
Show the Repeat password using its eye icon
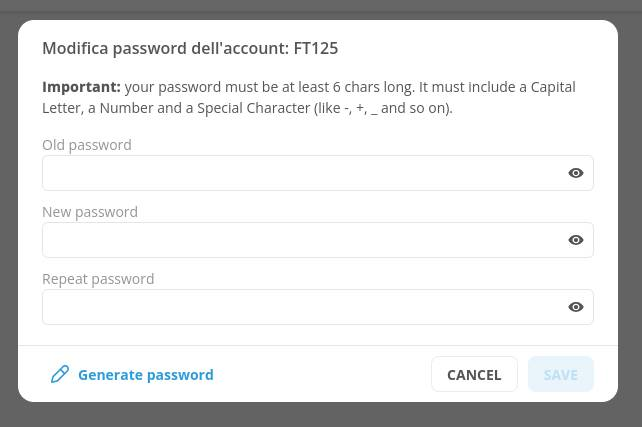(576, 307)
